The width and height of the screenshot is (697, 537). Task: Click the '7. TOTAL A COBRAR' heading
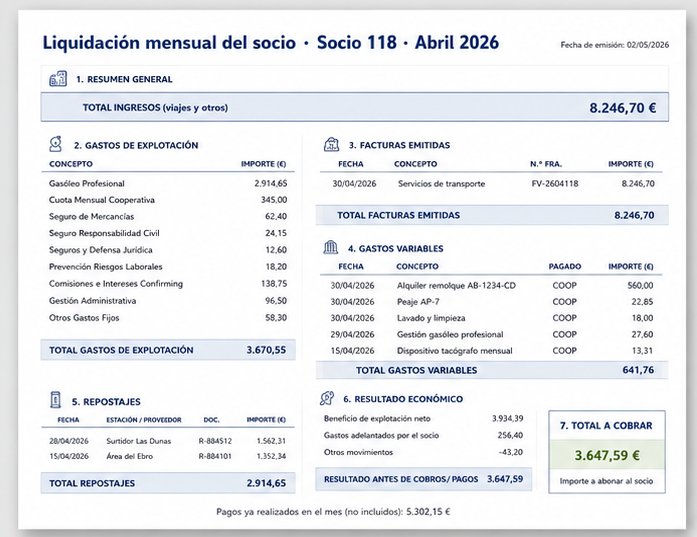click(x=606, y=425)
